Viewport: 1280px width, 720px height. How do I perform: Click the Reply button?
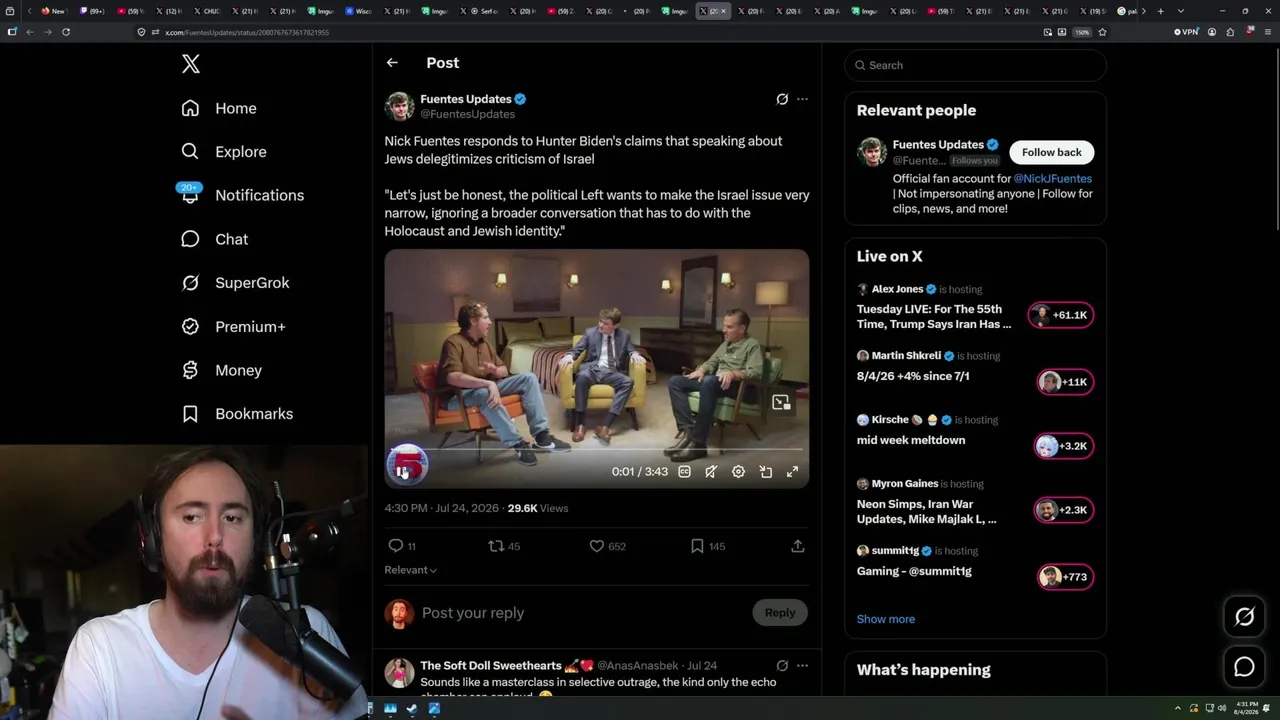[x=780, y=613]
